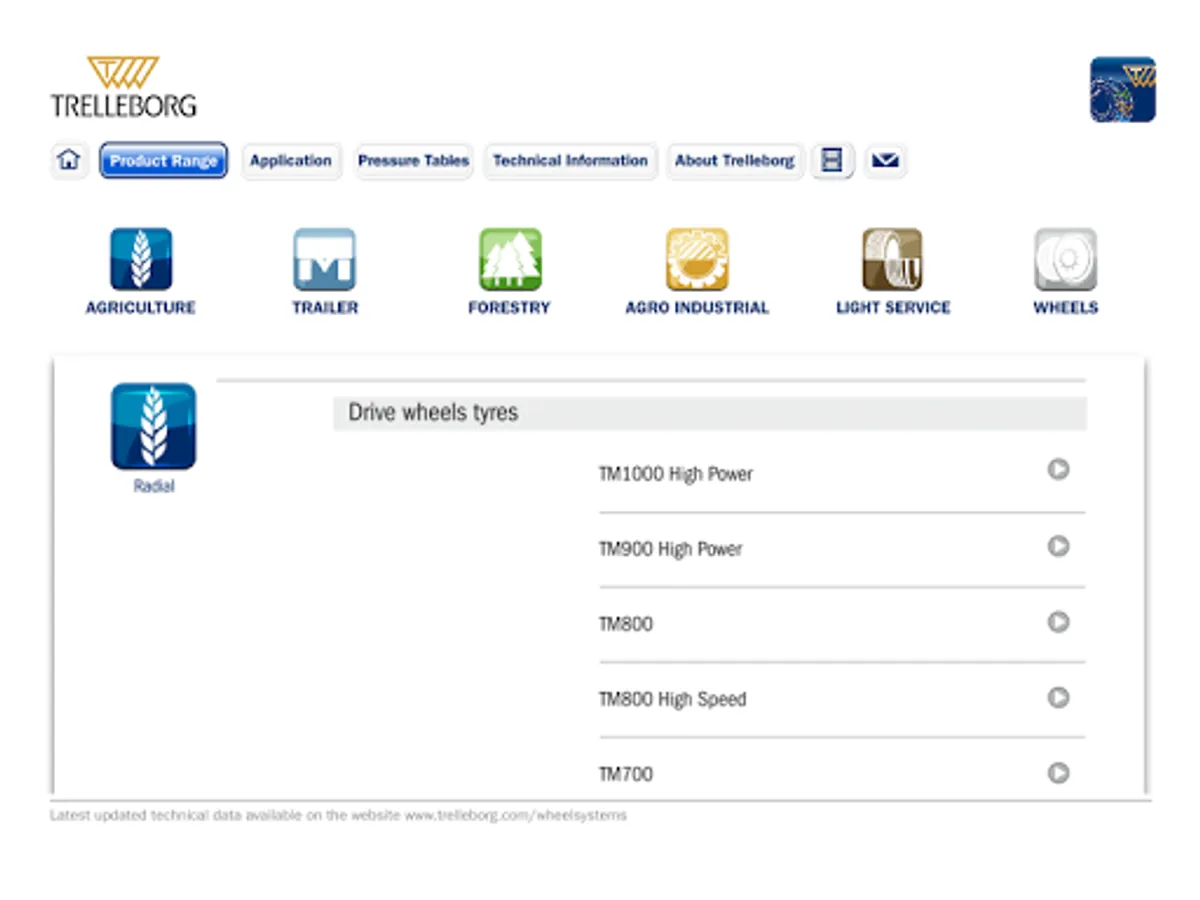Open the Trelleborg app thumbnail
This screenshot has width=1200, height=900.
coord(1123,89)
